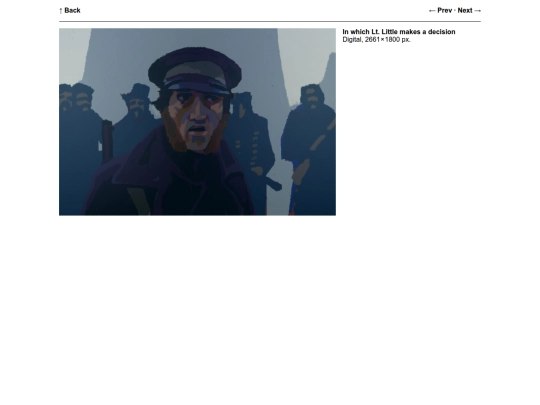This screenshot has width=540, height=405.
Task: Select the title 'In which Lt. Little makes a decision'
Action: pyautogui.click(x=399, y=32)
